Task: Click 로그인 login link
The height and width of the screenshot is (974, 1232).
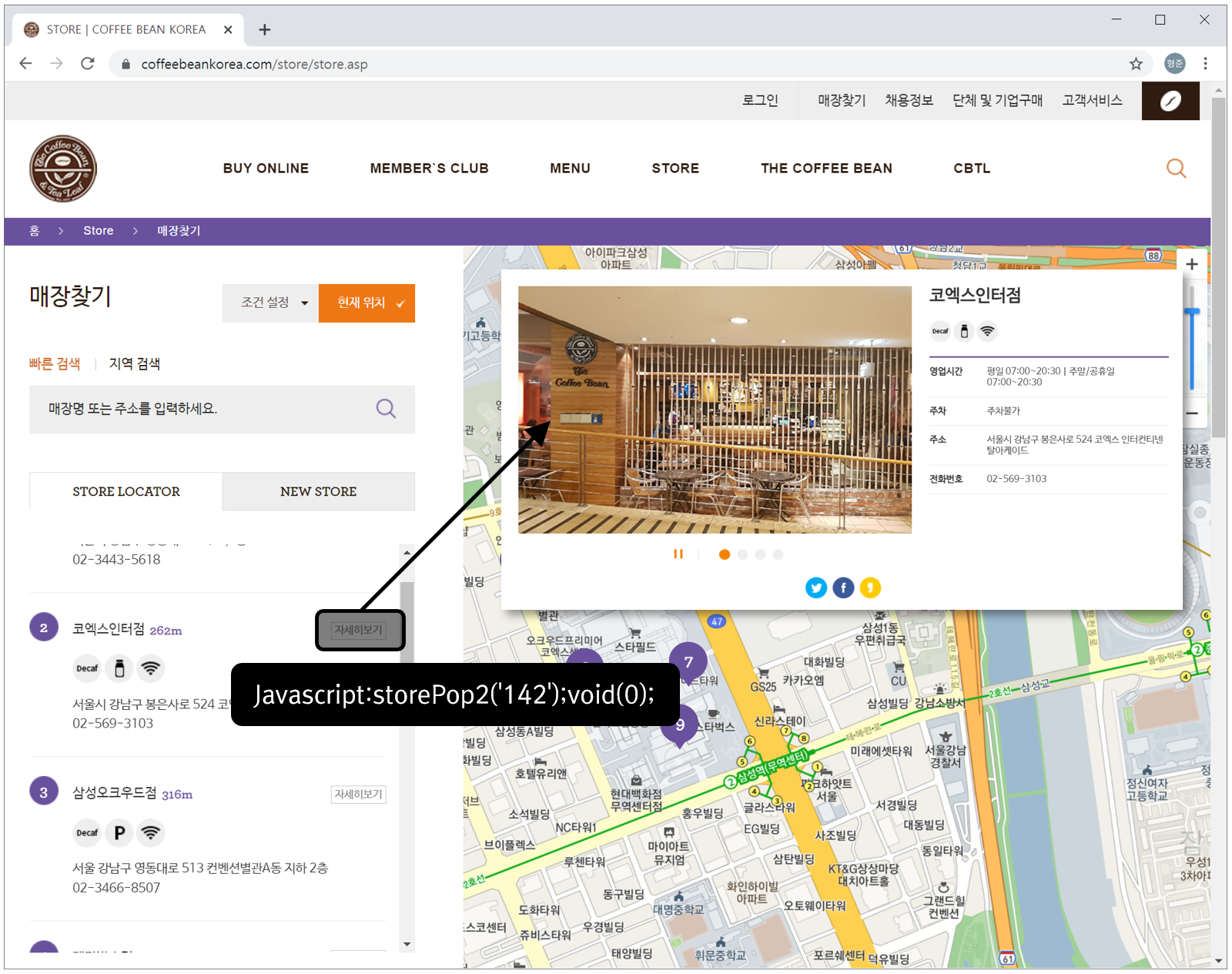Action: click(760, 100)
